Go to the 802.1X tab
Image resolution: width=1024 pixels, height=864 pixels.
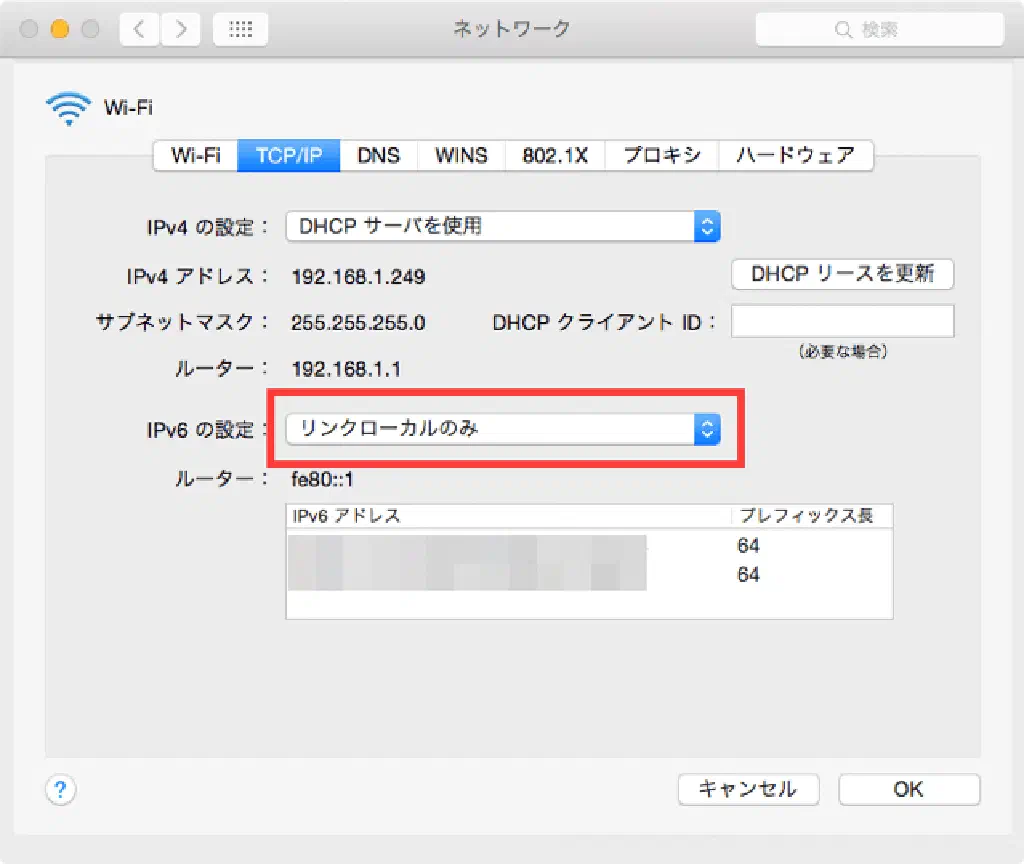pyautogui.click(x=555, y=155)
